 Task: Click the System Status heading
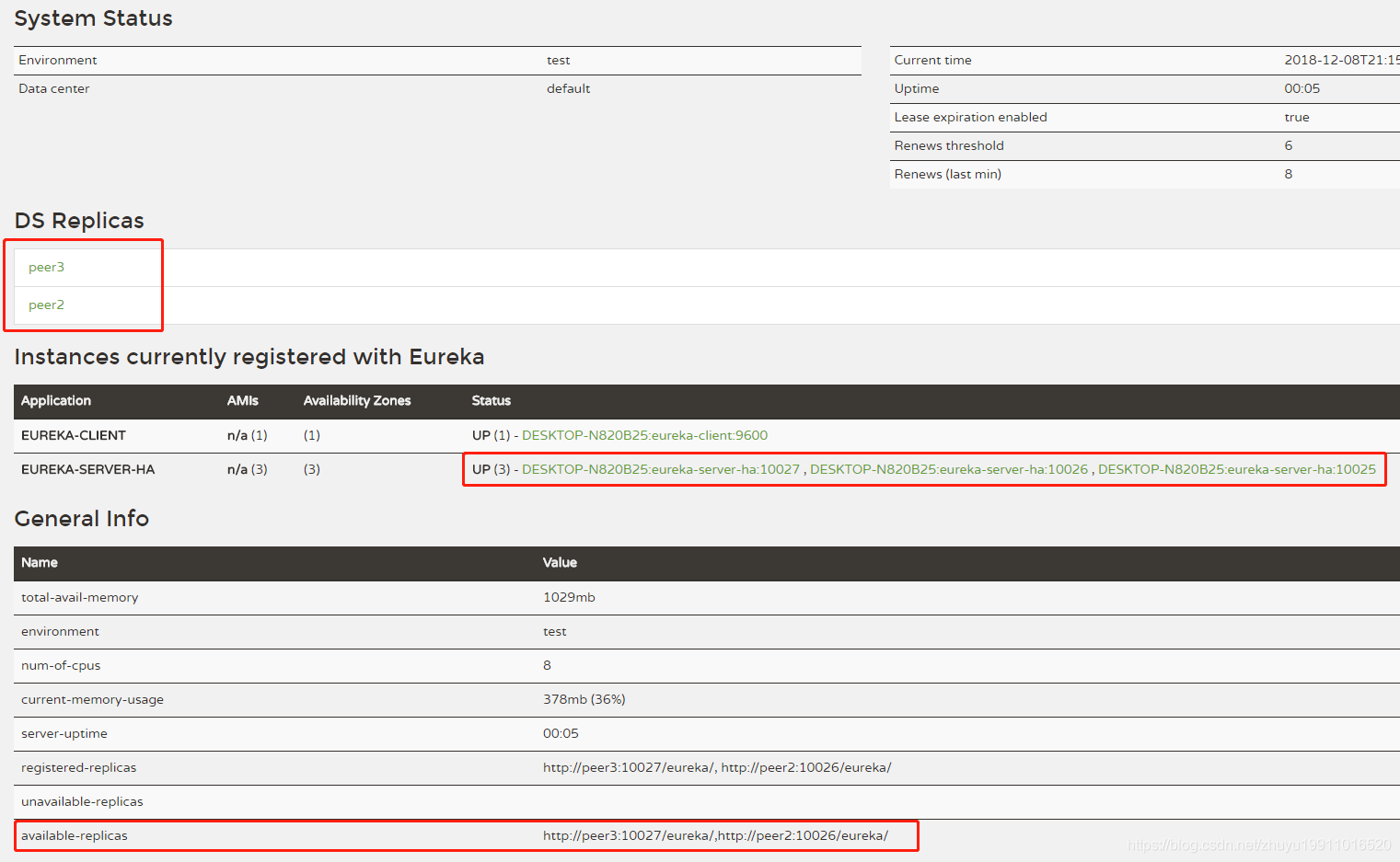point(93,18)
